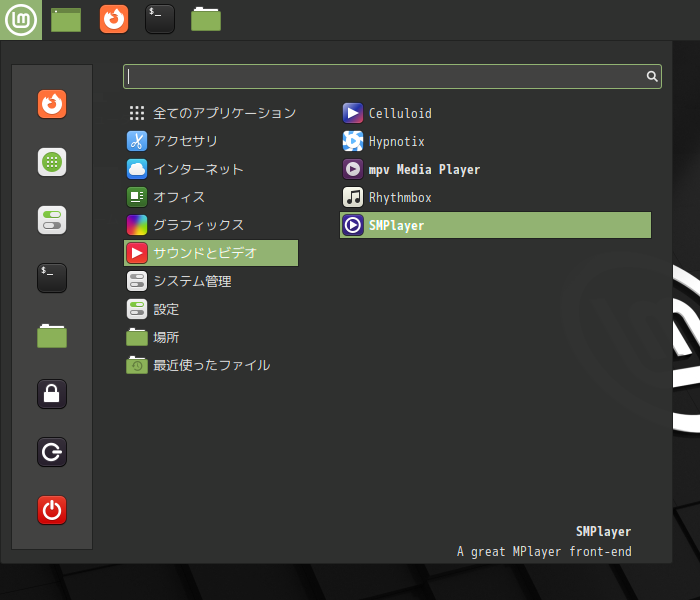Click the rainbow icon beside グラフィックス
Viewport: 700px width, 600px height.
point(137,225)
